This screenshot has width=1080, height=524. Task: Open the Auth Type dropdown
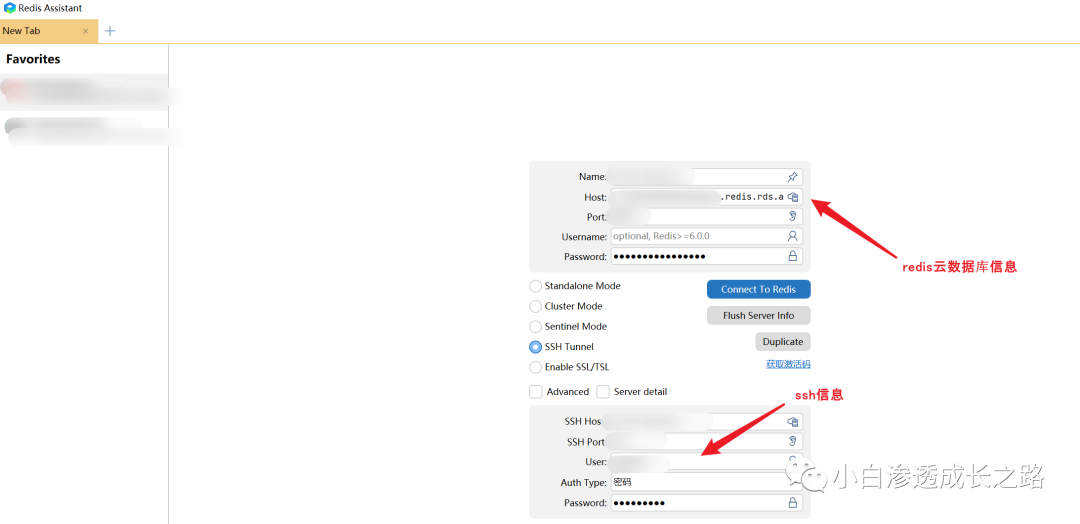[707, 482]
